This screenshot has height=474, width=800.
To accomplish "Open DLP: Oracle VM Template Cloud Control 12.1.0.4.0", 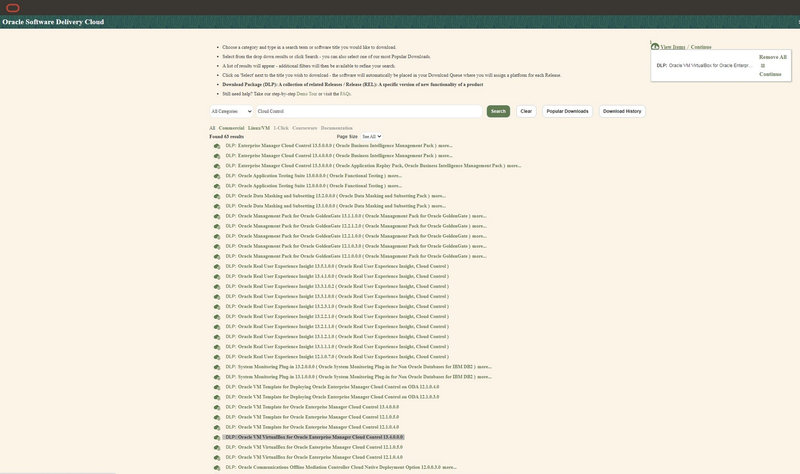I will [312, 427].
